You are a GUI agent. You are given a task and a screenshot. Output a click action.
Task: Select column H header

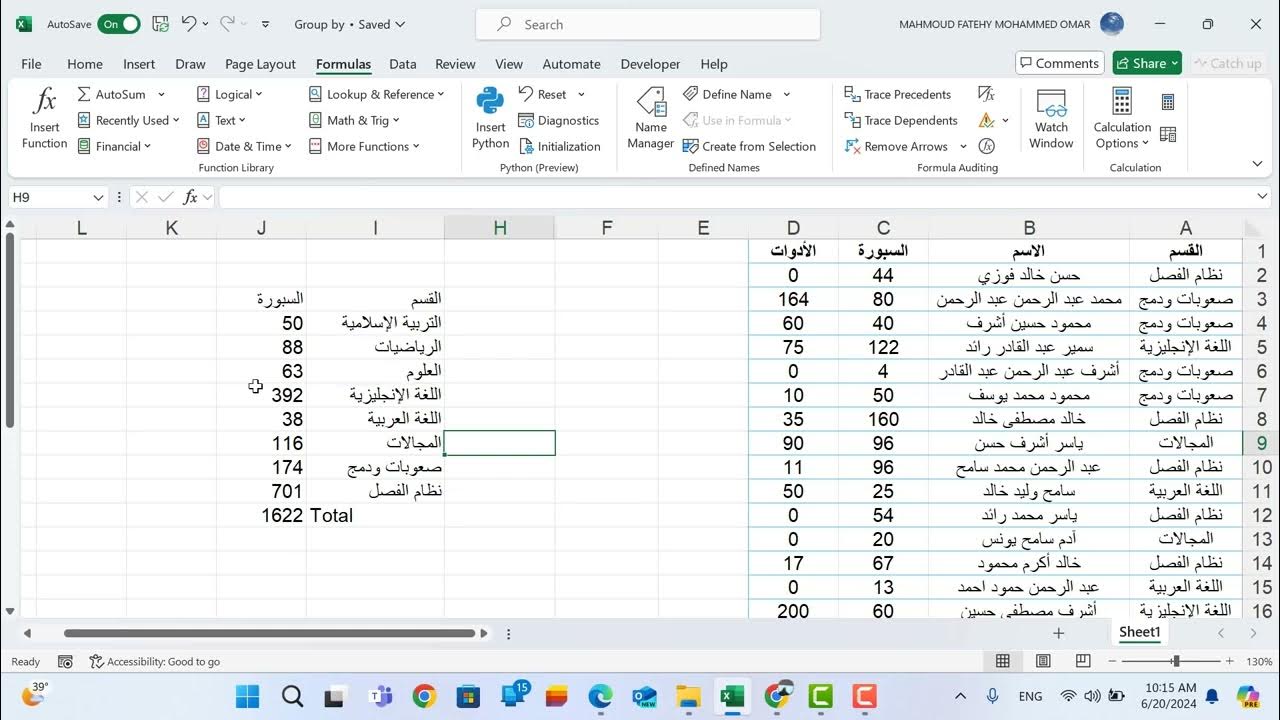point(500,228)
